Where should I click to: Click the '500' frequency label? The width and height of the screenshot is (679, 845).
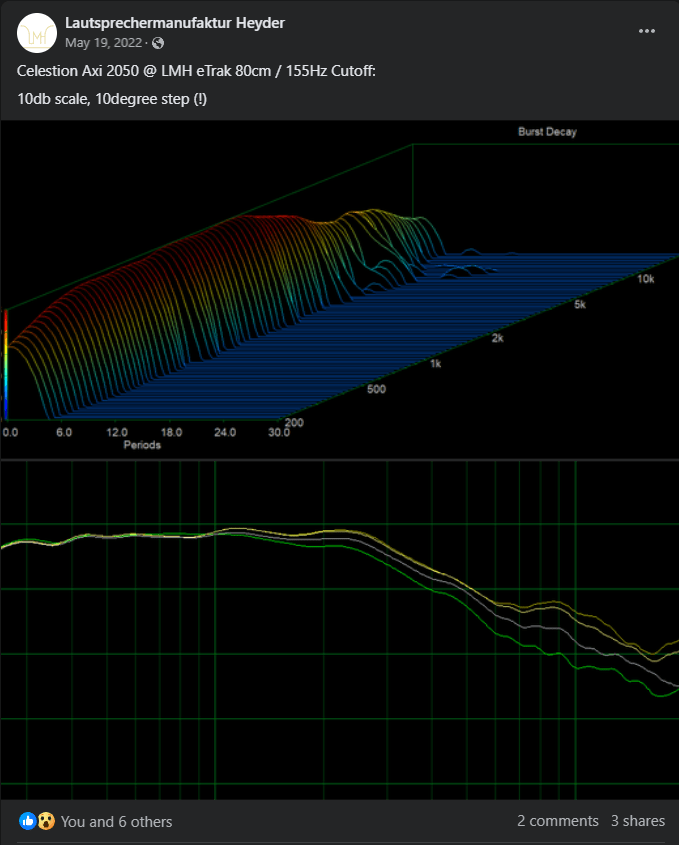point(376,389)
